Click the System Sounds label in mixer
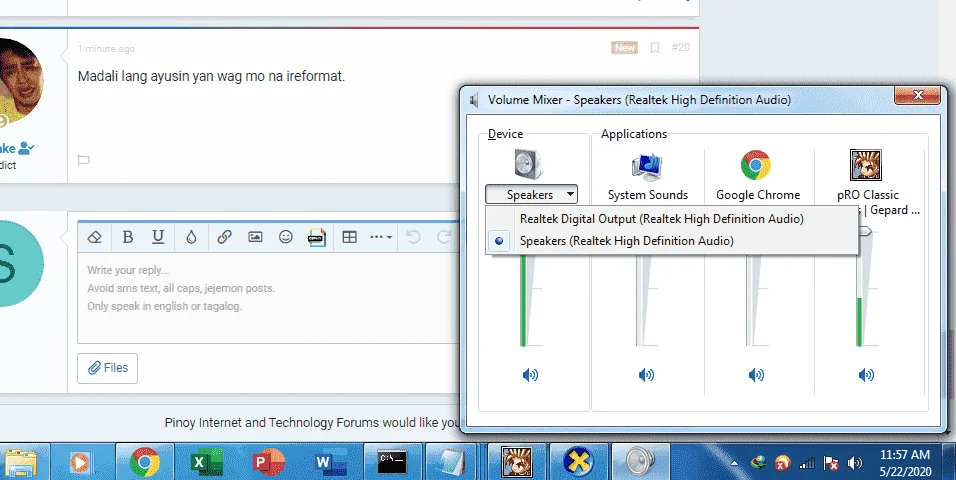 [647, 195]
